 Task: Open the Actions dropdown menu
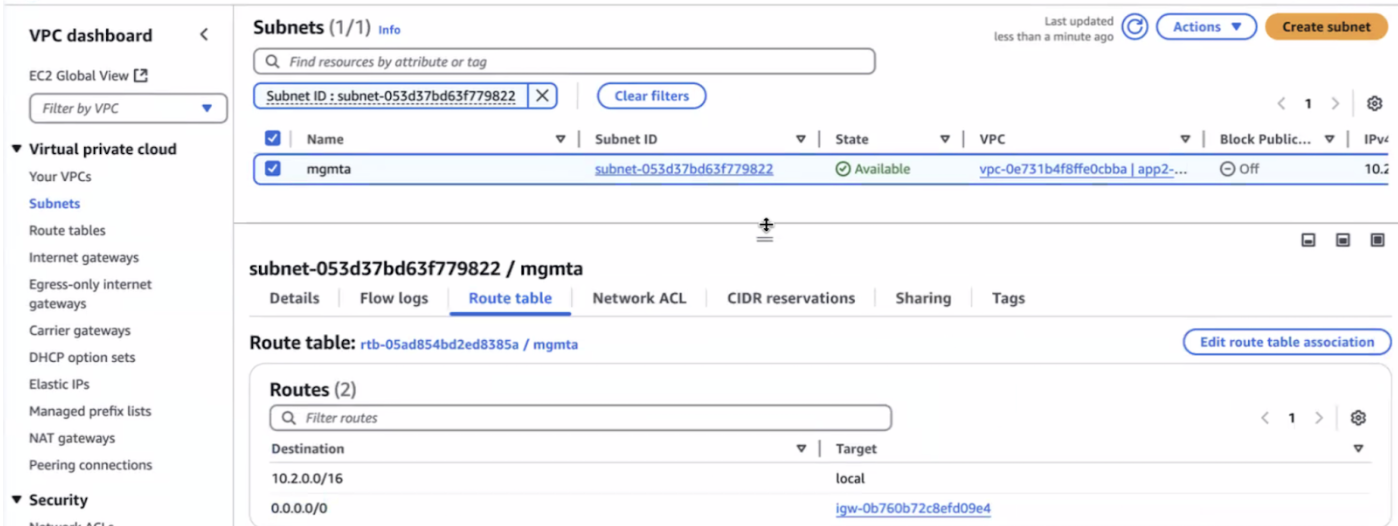(1206, 27)
